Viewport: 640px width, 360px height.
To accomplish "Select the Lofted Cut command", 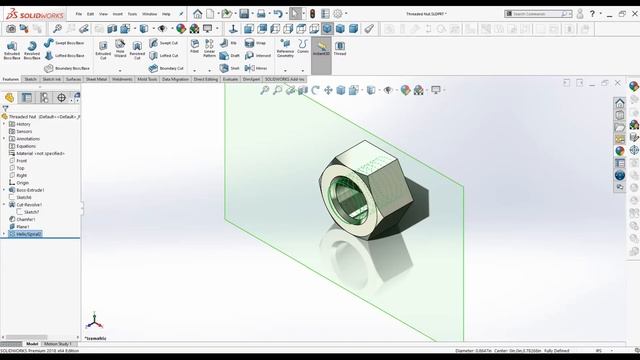I will click(x=164, y=56).
